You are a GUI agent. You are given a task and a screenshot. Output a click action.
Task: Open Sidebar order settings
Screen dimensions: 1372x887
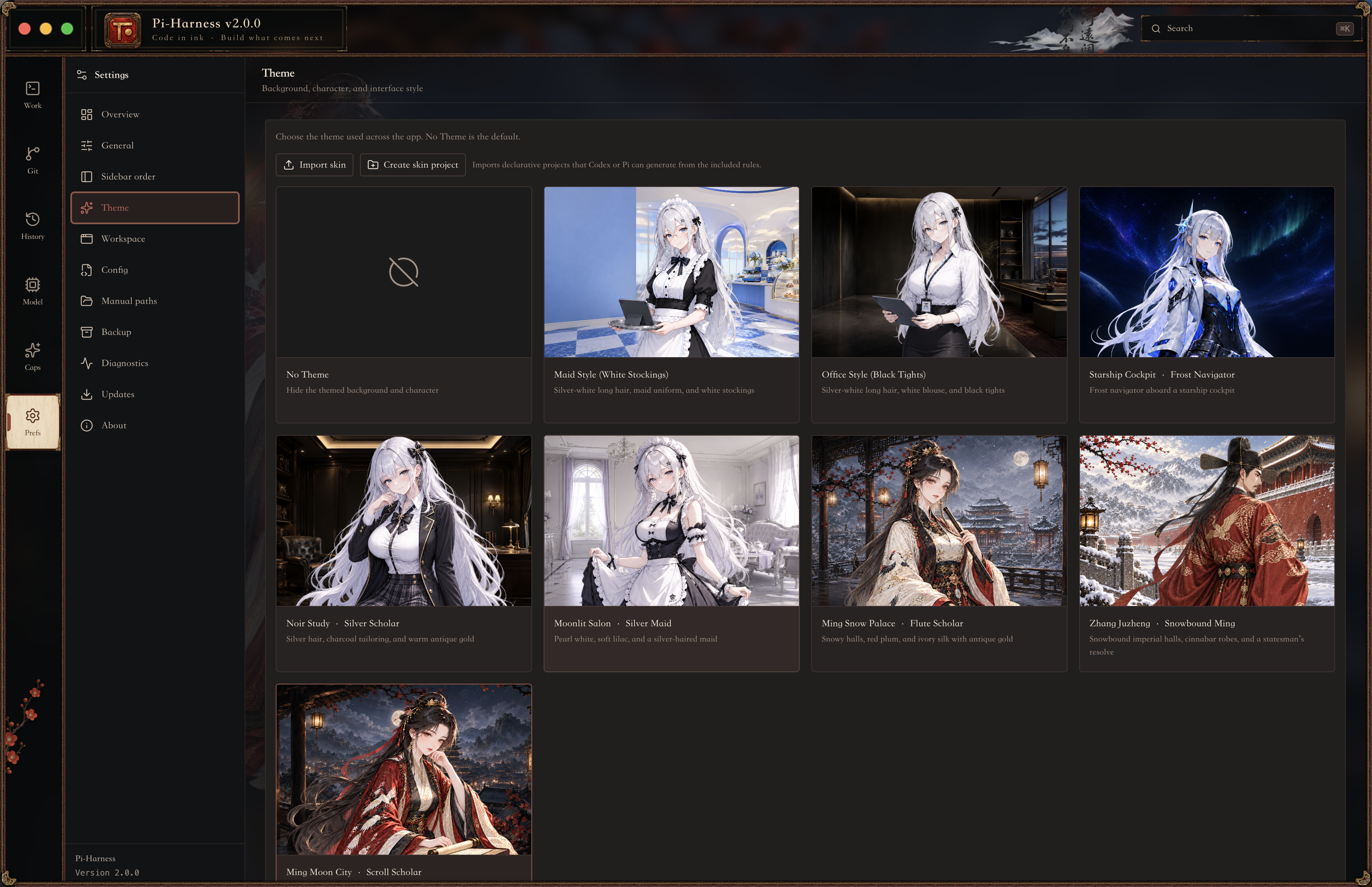coord(155,177)
